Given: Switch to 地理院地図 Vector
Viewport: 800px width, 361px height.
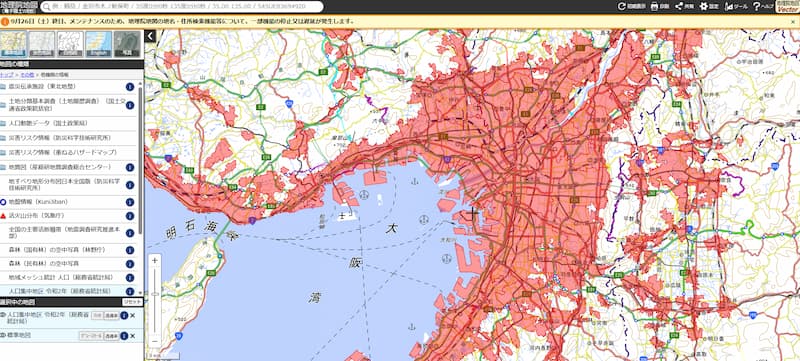Looking at the screenshot, I should (x=788, y=7).
